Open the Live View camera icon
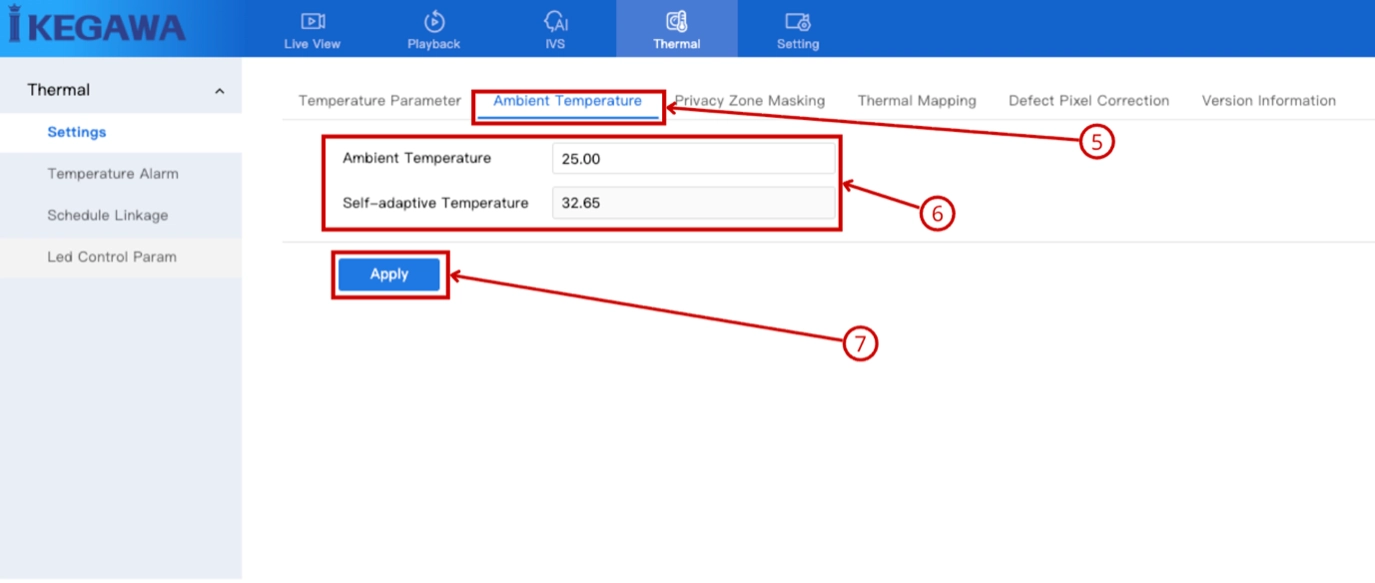The image size is (1375, 583). (313, 21)
